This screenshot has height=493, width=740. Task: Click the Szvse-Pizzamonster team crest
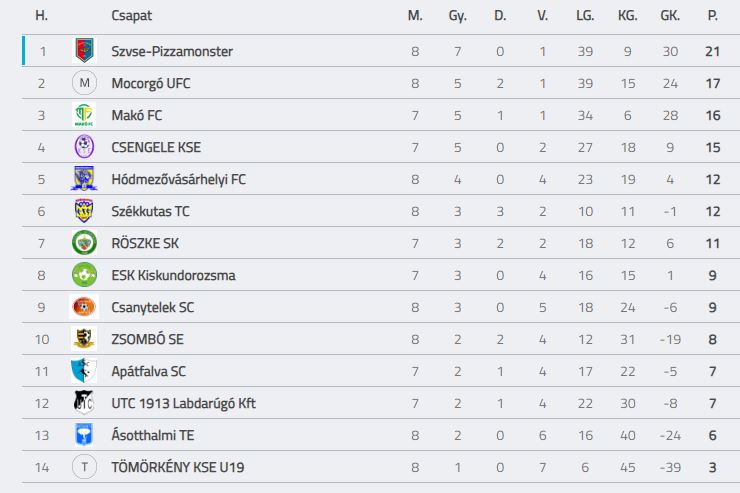coord(84,51)
